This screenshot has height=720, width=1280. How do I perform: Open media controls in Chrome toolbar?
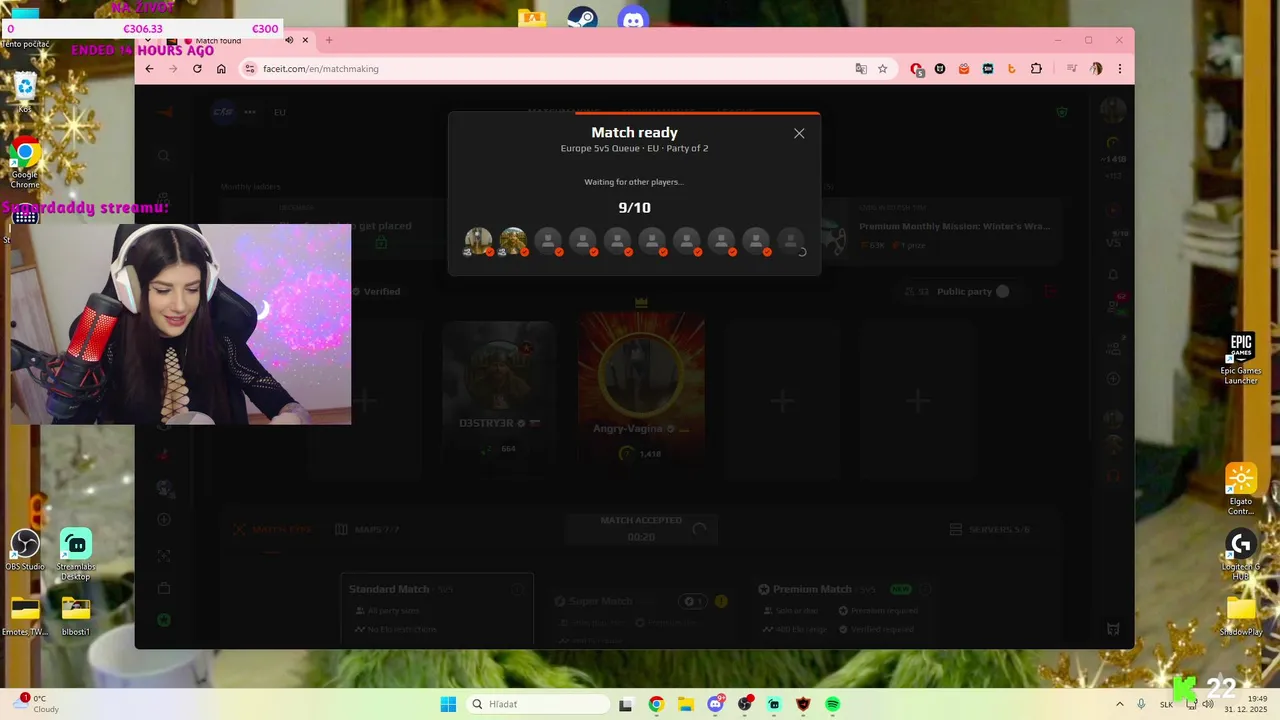tap(1071, 69)
